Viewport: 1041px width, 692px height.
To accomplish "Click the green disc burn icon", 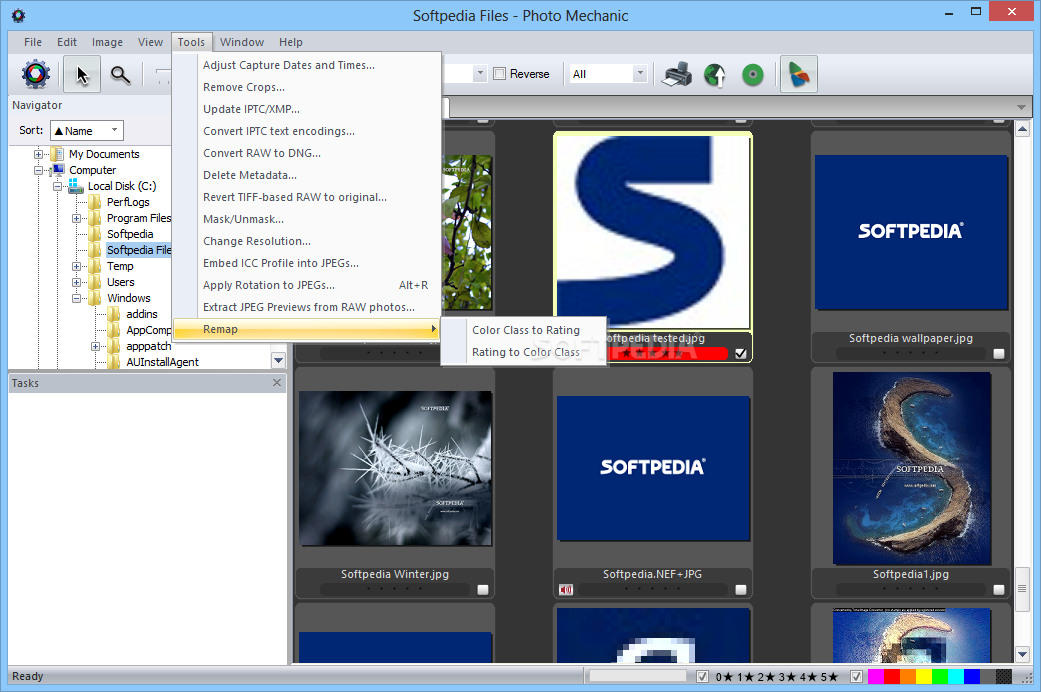I will pyautogui.click(x=752, y=74).
